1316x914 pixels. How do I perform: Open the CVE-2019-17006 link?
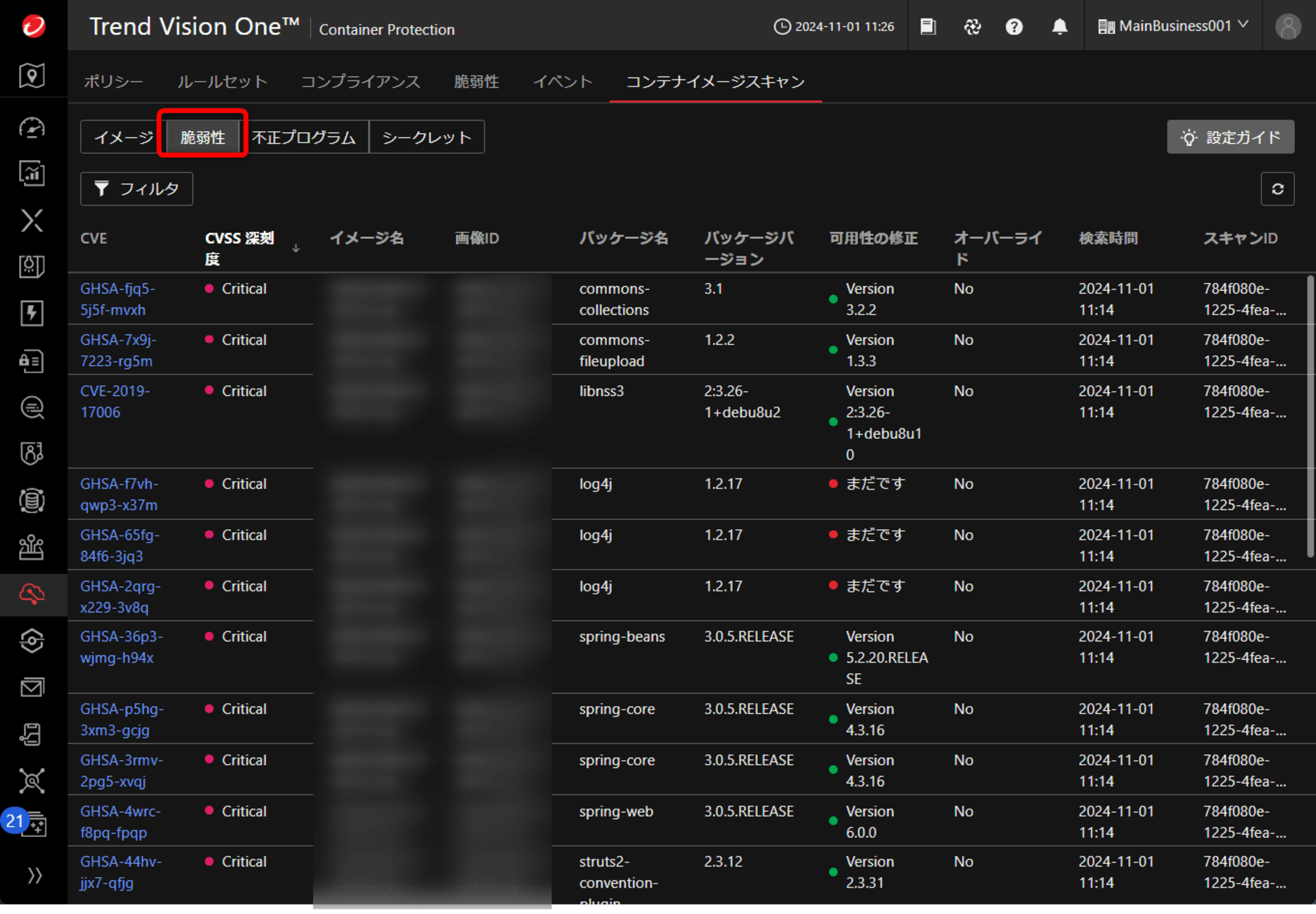click(x=115, y=401)
